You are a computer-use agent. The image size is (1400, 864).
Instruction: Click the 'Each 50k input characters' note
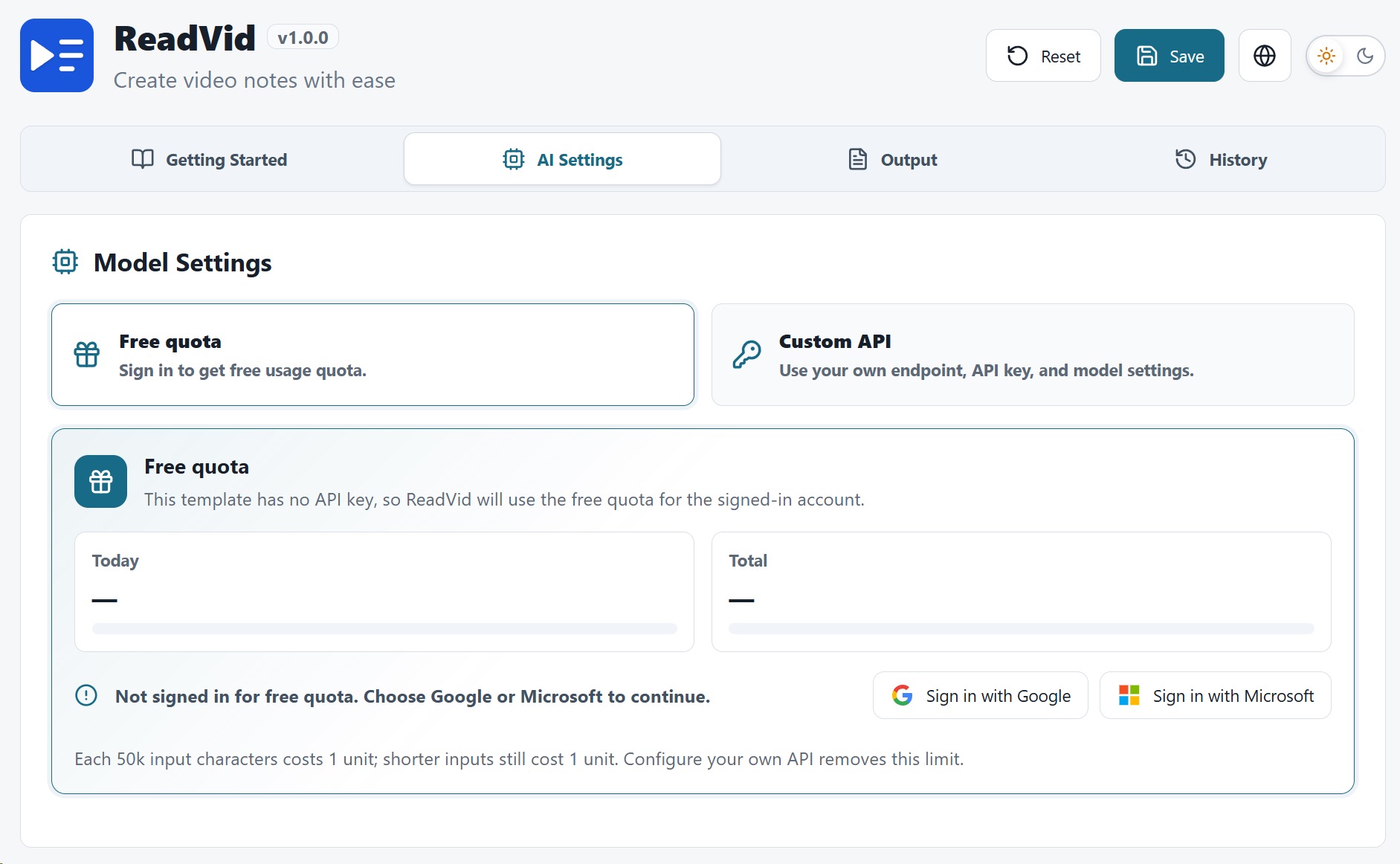[x=519, y=759]
